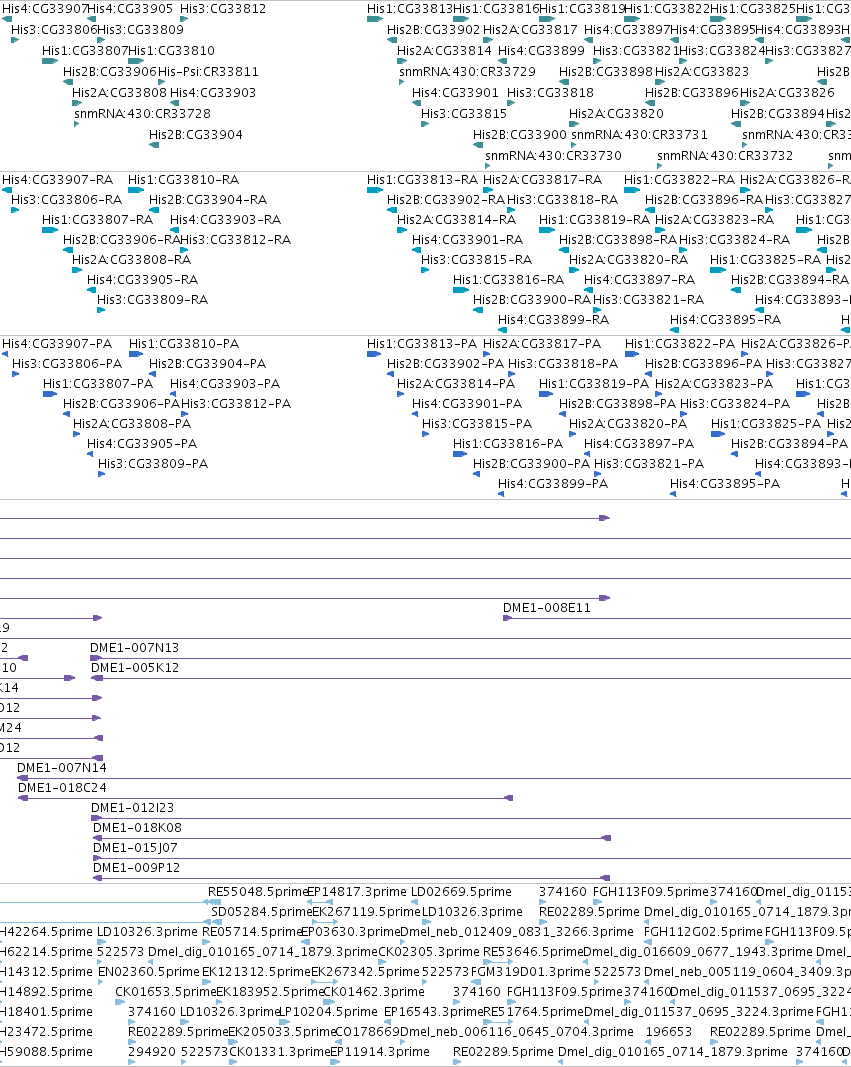Click snmRNA:430:CR33732 label
This screenshot has width=851, height=1067.
pyautogui.click(x=725, y=156)
